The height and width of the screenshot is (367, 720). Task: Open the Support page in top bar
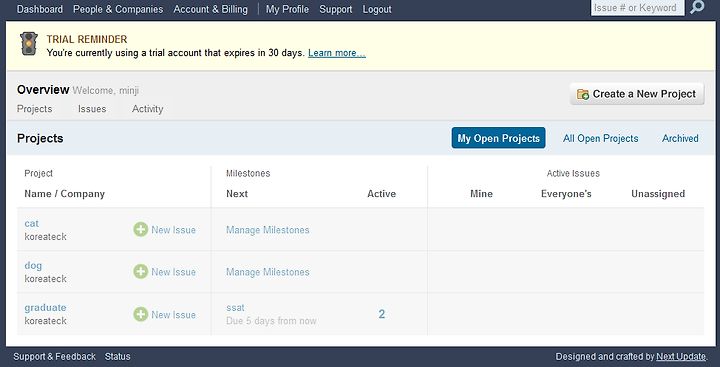point(336,9)
